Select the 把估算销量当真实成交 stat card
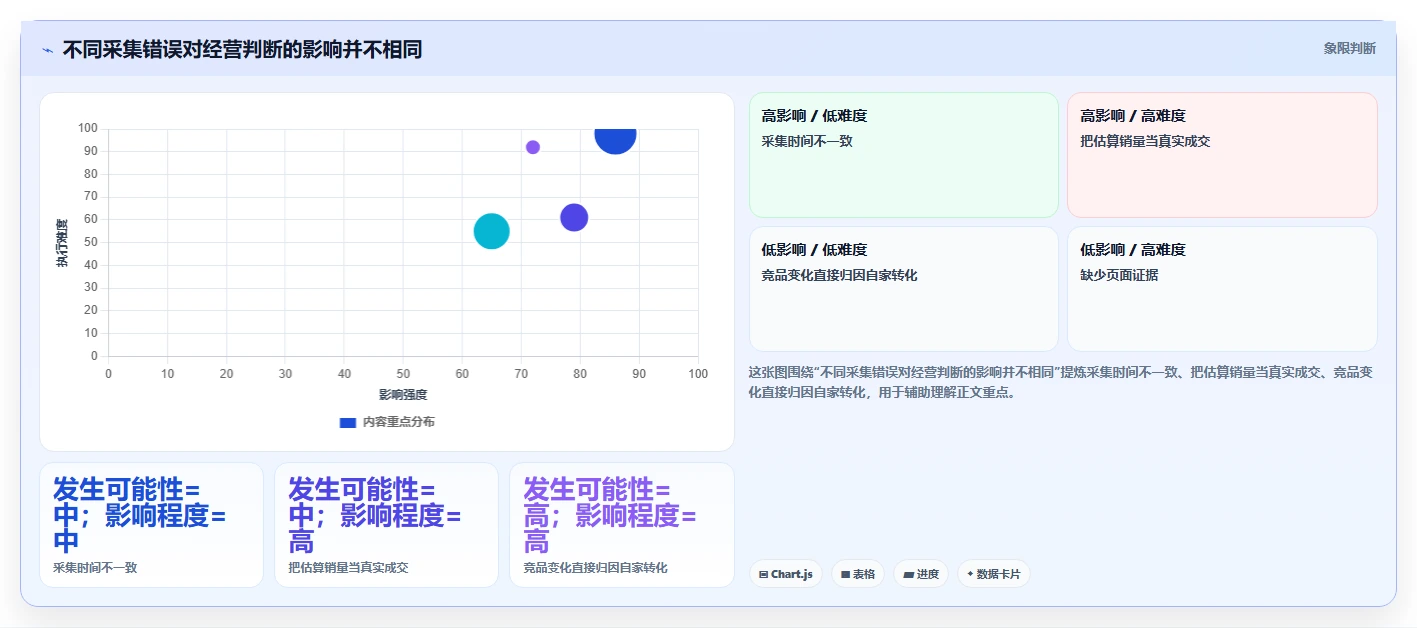1417x628 pixels. click(x=386, y=525)
